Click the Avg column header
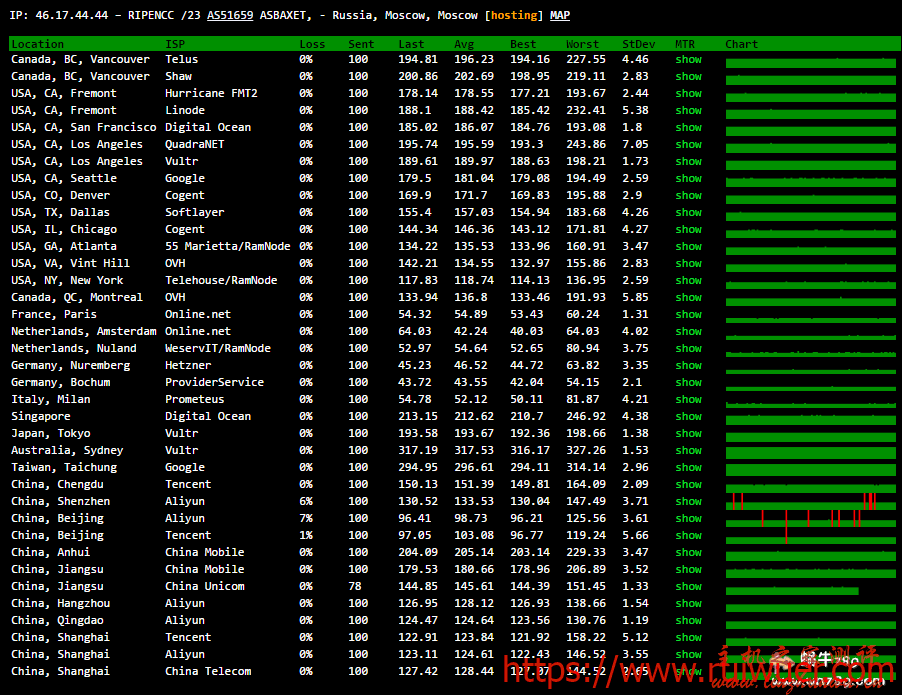The width and height of the screenshot is (902, 695). 464,44
